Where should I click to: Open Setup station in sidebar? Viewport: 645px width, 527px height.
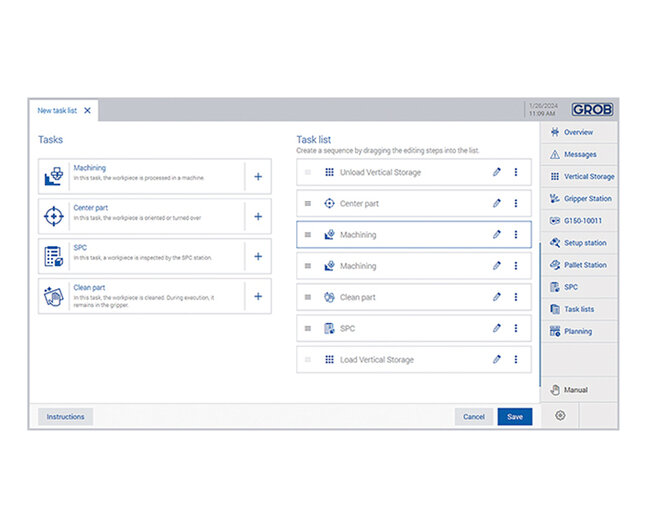579,243
